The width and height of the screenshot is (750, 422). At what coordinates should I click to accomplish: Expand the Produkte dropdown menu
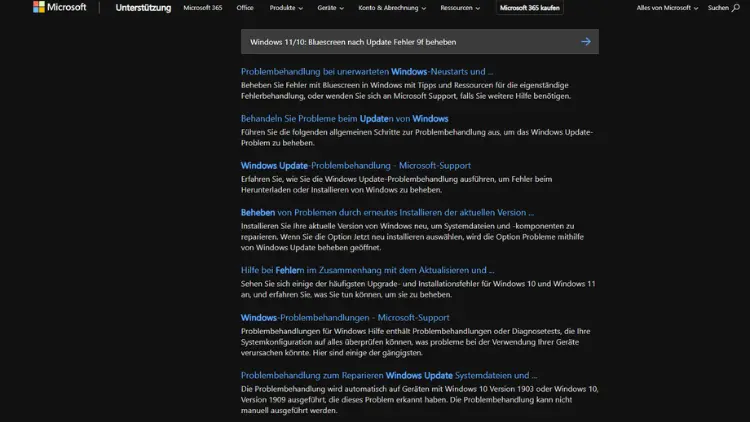point(286,8)
